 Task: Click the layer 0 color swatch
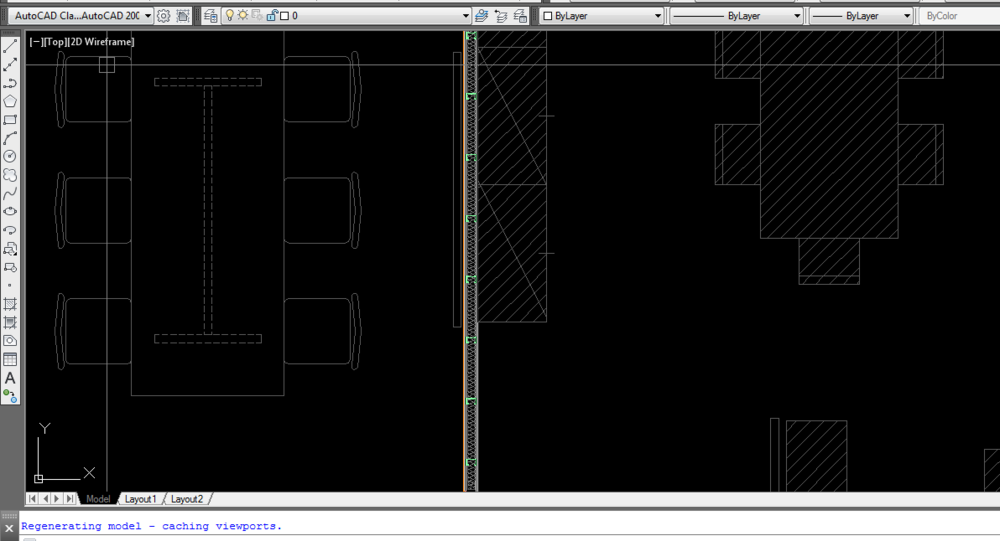pyautogui.click(x=284, y=16)
